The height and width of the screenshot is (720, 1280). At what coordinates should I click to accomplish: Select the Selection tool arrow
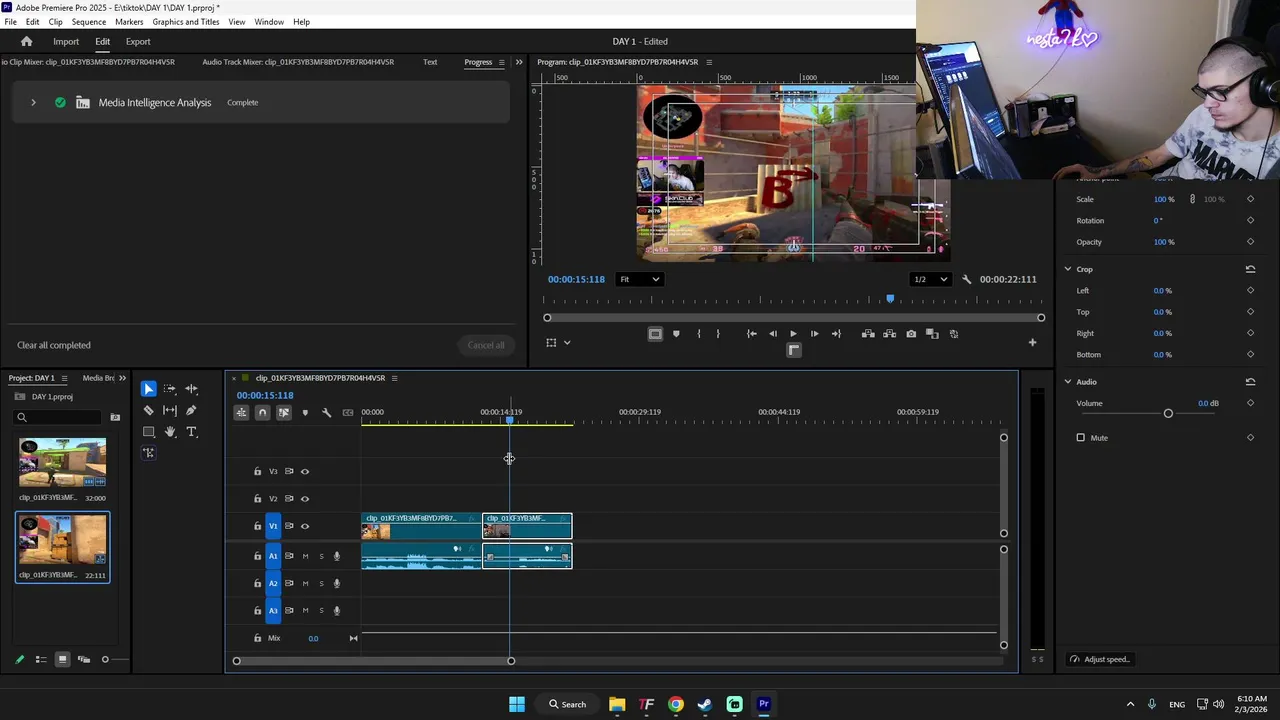point(148,389)
